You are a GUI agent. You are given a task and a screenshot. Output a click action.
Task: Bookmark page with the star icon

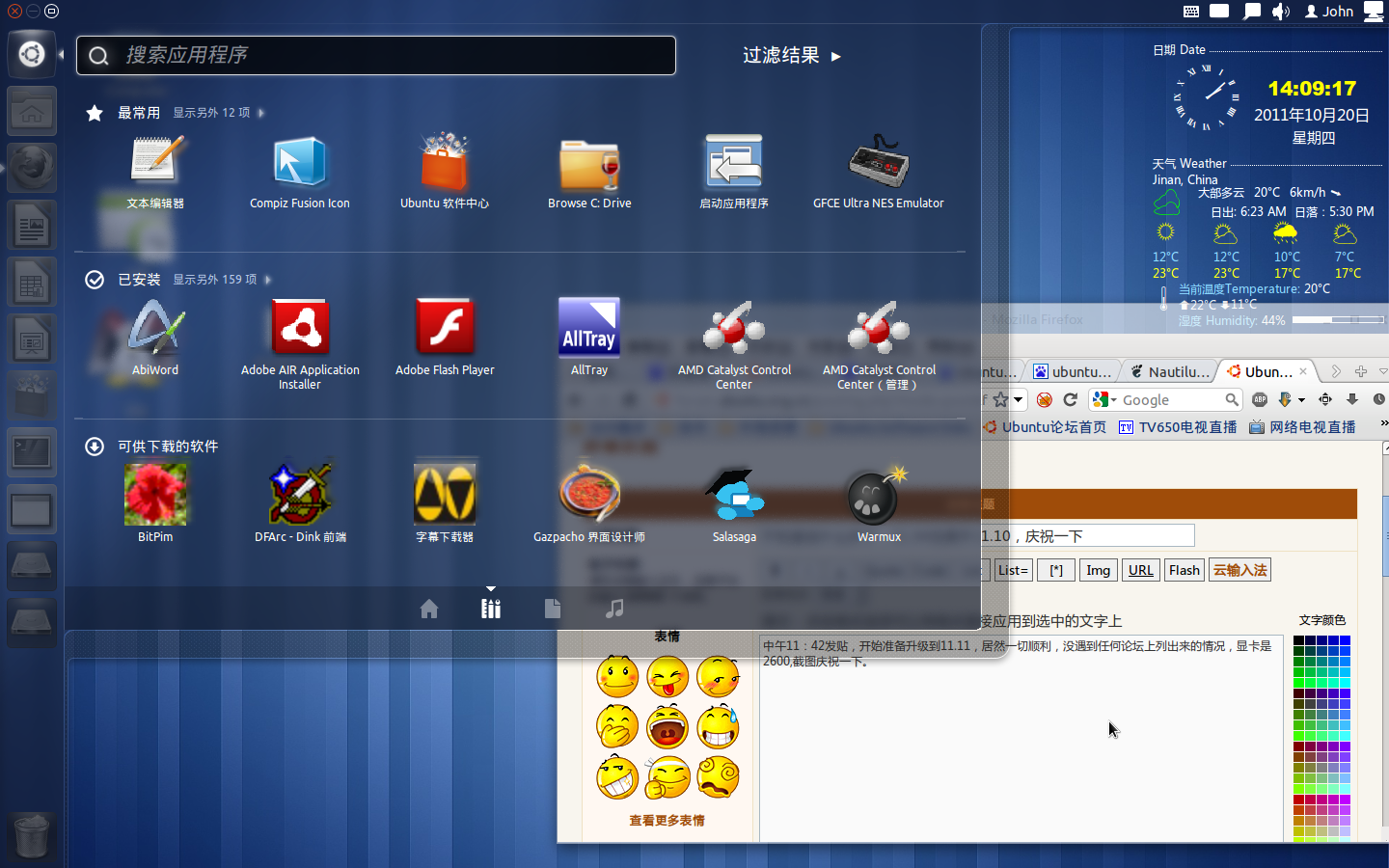click(1000, 399)
